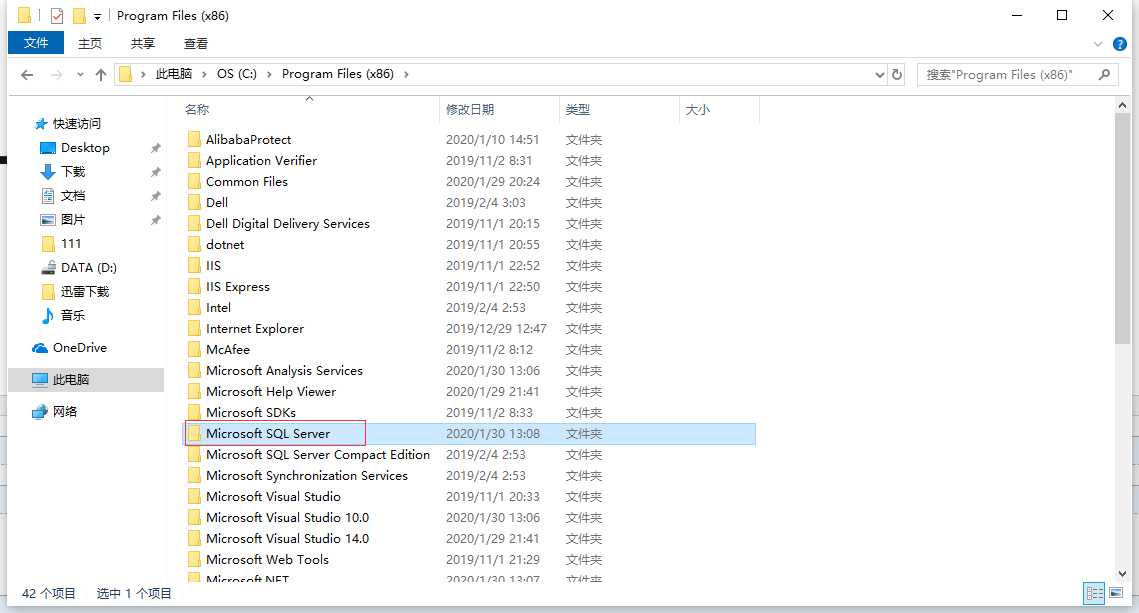Screen dimensions: 1139x613
Task: Select Microsoft Synchronization Services folder
Action: tap(307, 476)
